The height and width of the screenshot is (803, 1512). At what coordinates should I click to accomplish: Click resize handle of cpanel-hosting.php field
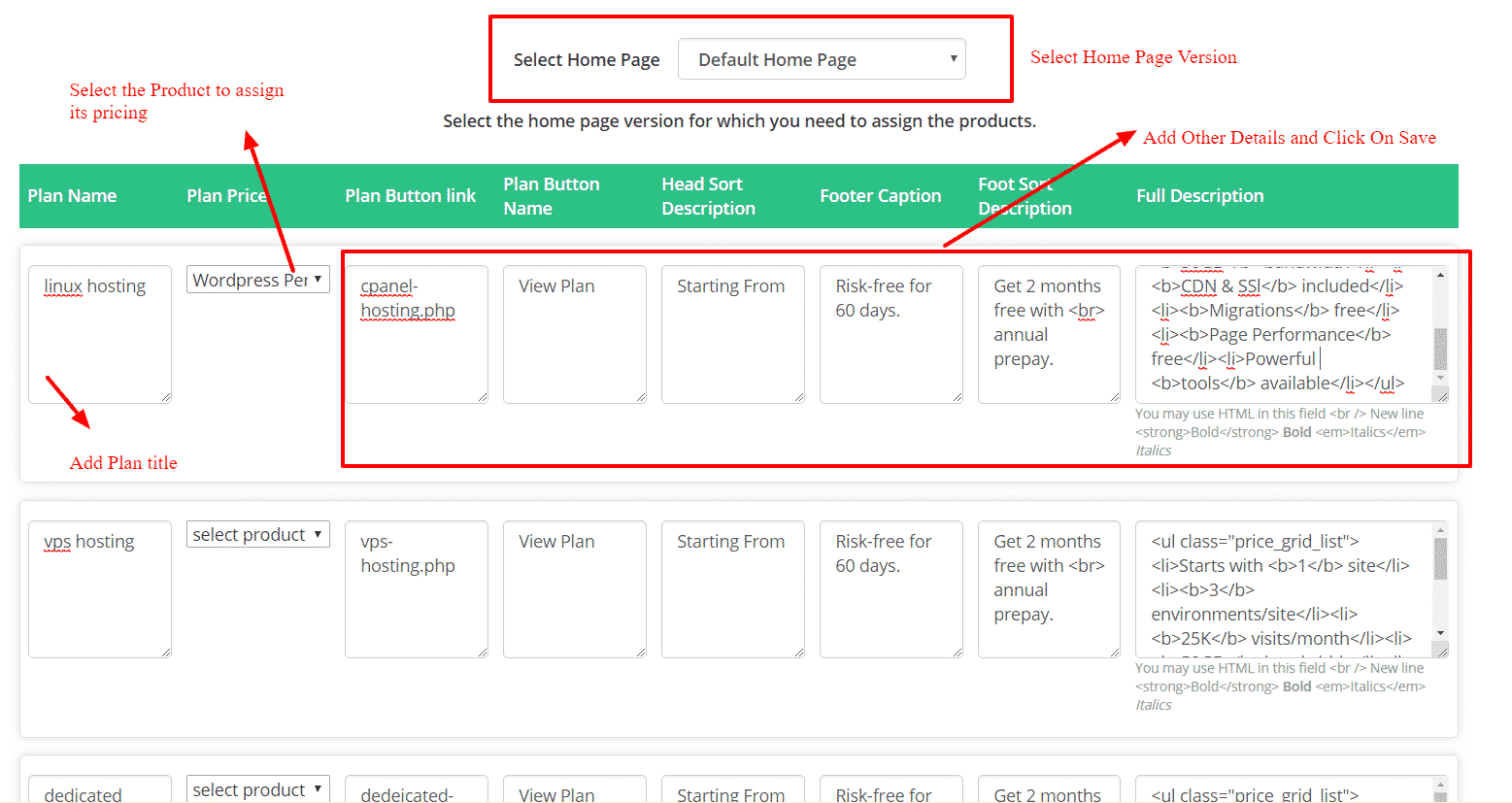[x=483, y=397]
